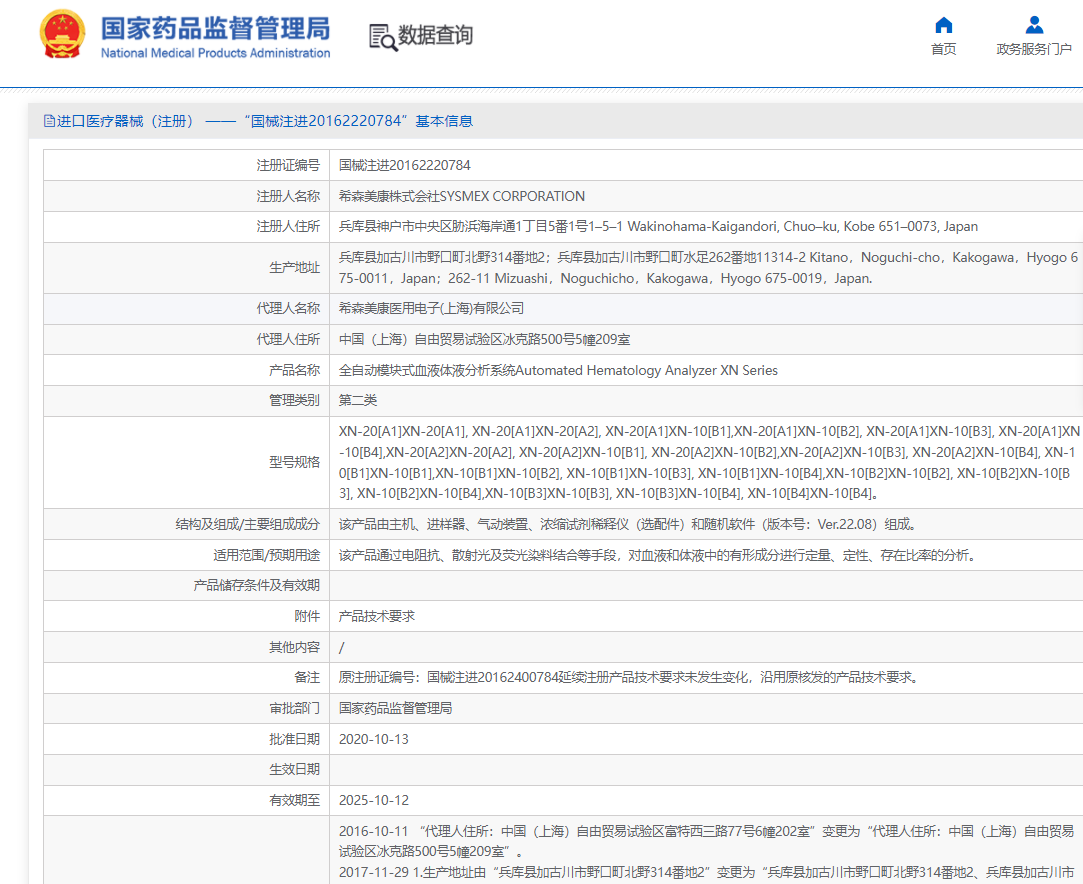Click the 代理人名称 row label

point(288,308)
